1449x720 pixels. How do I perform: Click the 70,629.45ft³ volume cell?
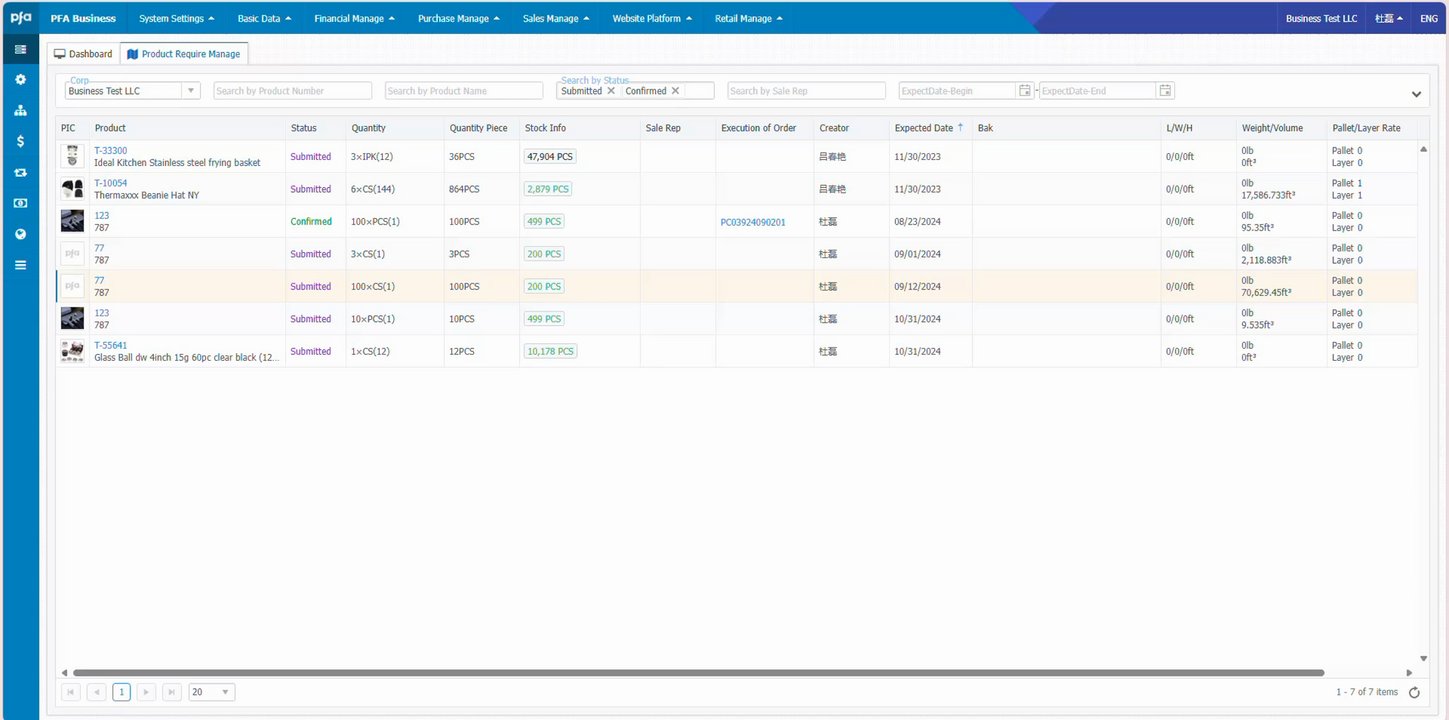1266,293
